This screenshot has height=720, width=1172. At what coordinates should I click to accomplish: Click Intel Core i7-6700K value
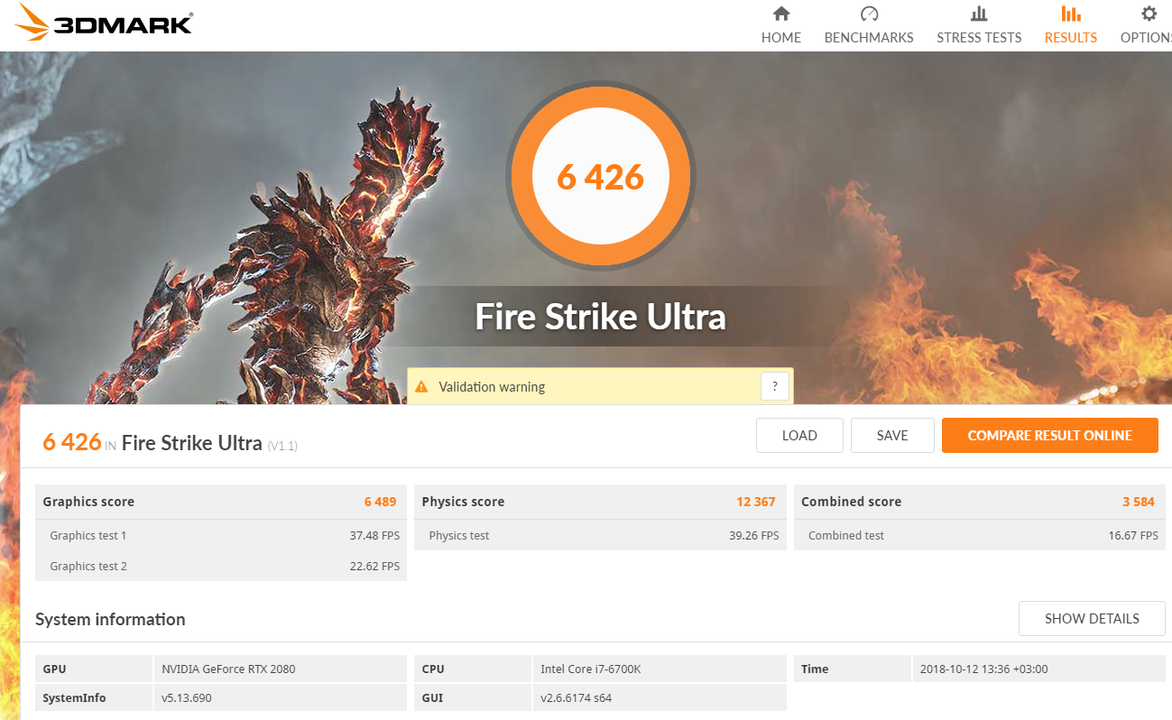pyautogui.click(x=590, y=669)
